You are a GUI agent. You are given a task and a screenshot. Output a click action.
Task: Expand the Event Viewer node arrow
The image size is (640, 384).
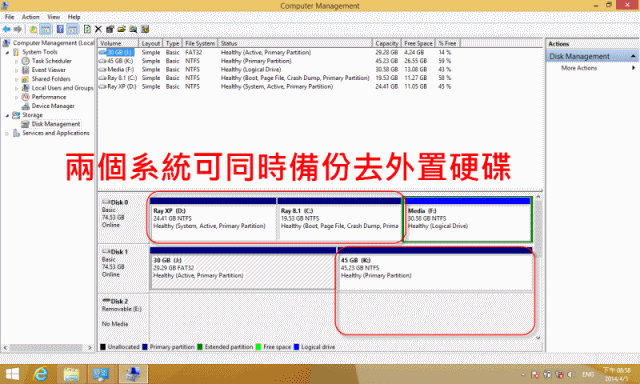(x=17, y=70)
